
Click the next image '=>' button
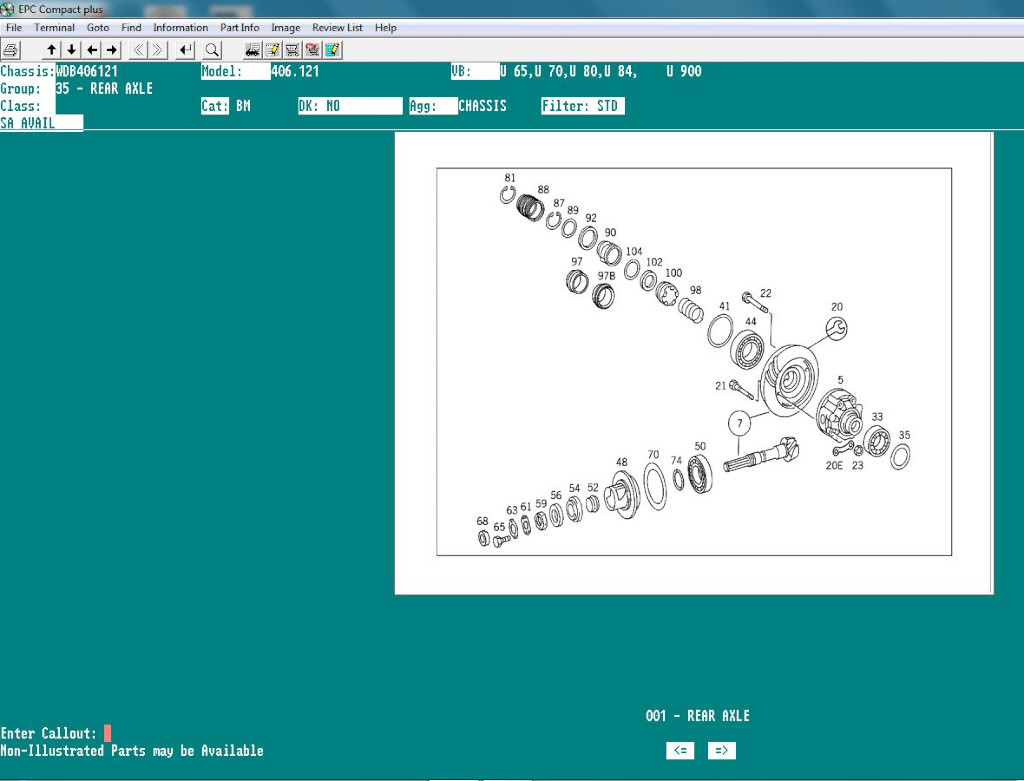pyautogui.click(x=722, y=750)
